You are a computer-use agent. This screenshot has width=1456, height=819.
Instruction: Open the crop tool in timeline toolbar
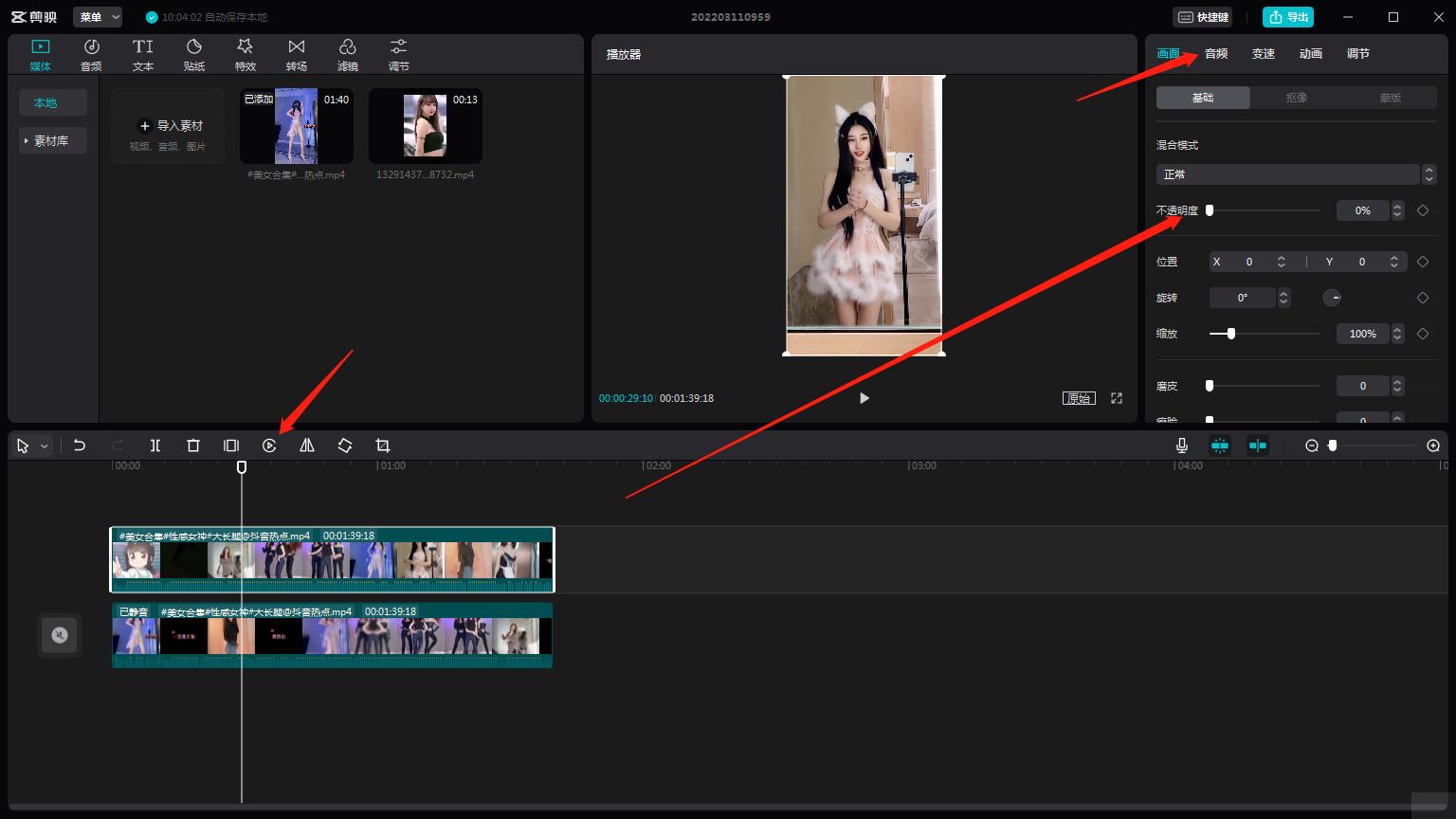(383, 446)
